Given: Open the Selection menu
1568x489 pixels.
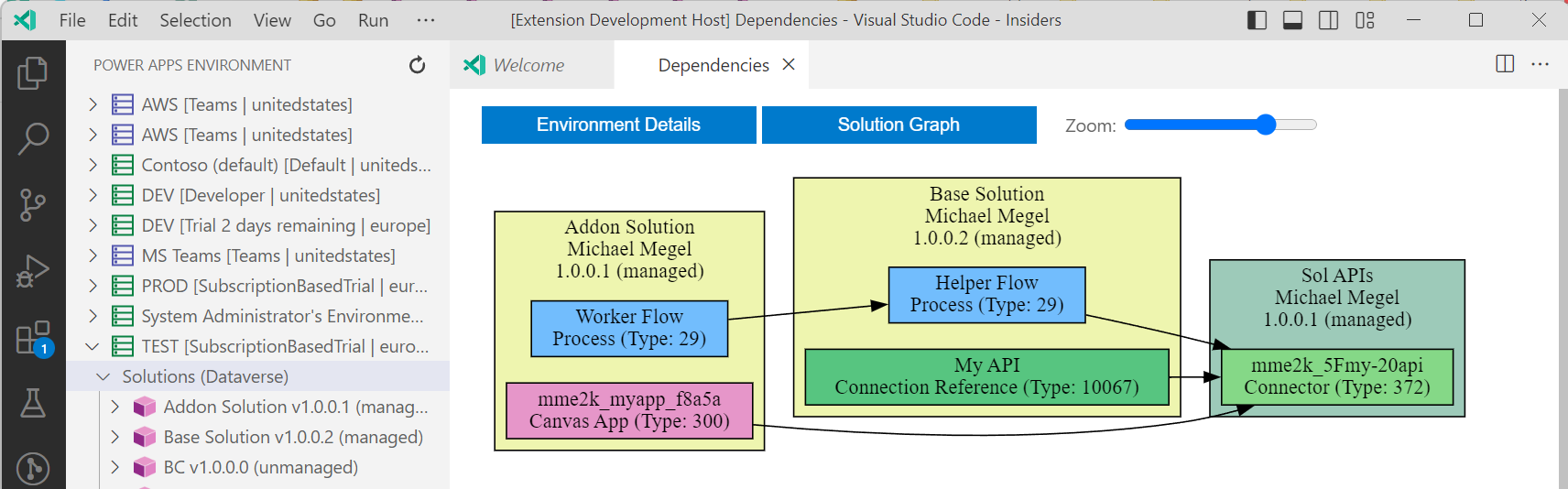Looking at the screenshot, I should tap(195, 20).
